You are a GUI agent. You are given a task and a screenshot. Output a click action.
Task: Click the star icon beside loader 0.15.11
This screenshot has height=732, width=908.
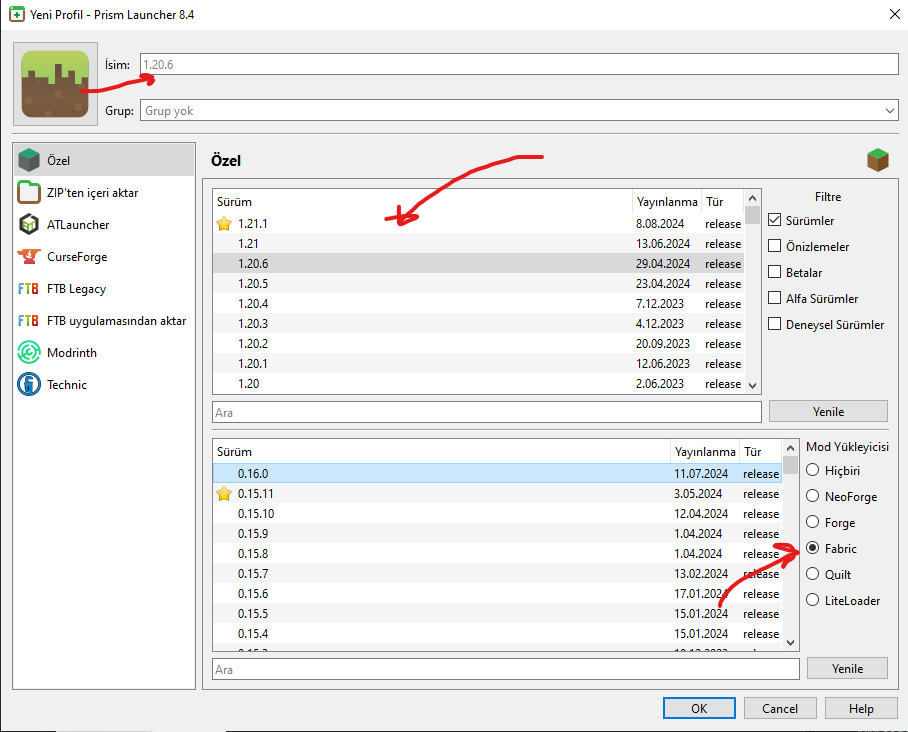(224, 493)
